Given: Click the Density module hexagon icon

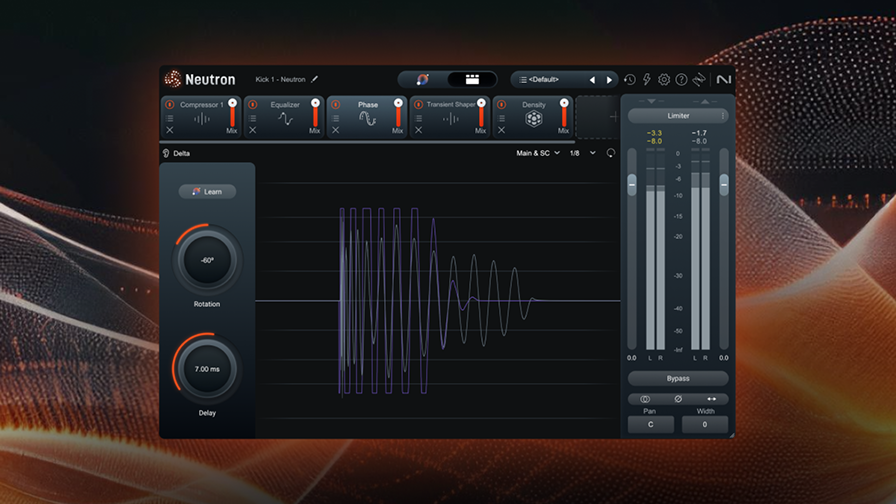Looking at the screenshot, I should pyautogui.click(x=533, y=119).
